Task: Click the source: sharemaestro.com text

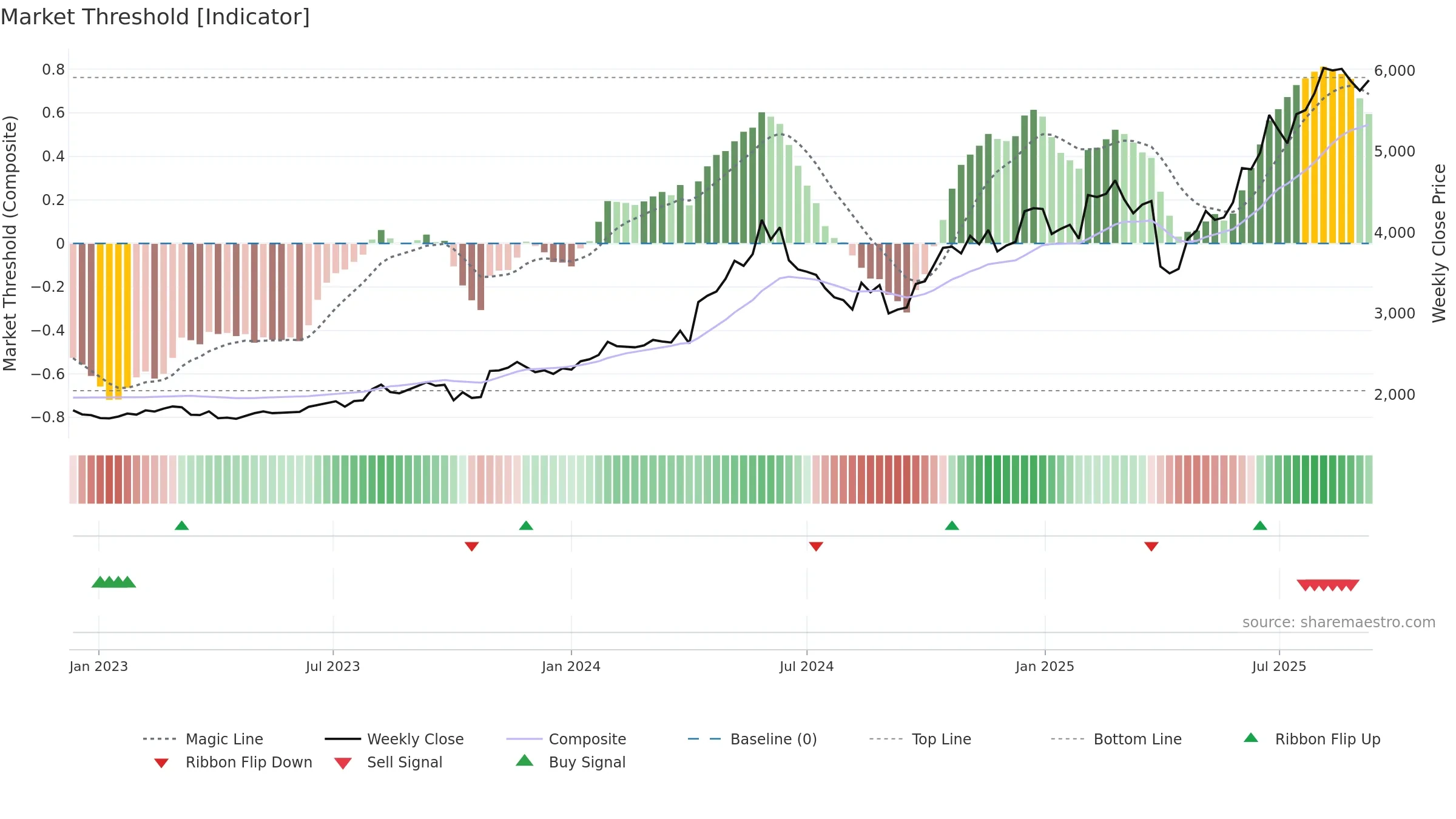Action: pyautogui.click(x=1339, y=622)
